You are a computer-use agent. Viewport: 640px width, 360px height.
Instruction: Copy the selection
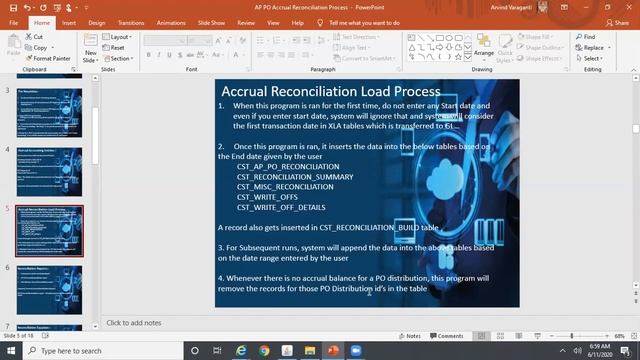[x=36, y=48]
